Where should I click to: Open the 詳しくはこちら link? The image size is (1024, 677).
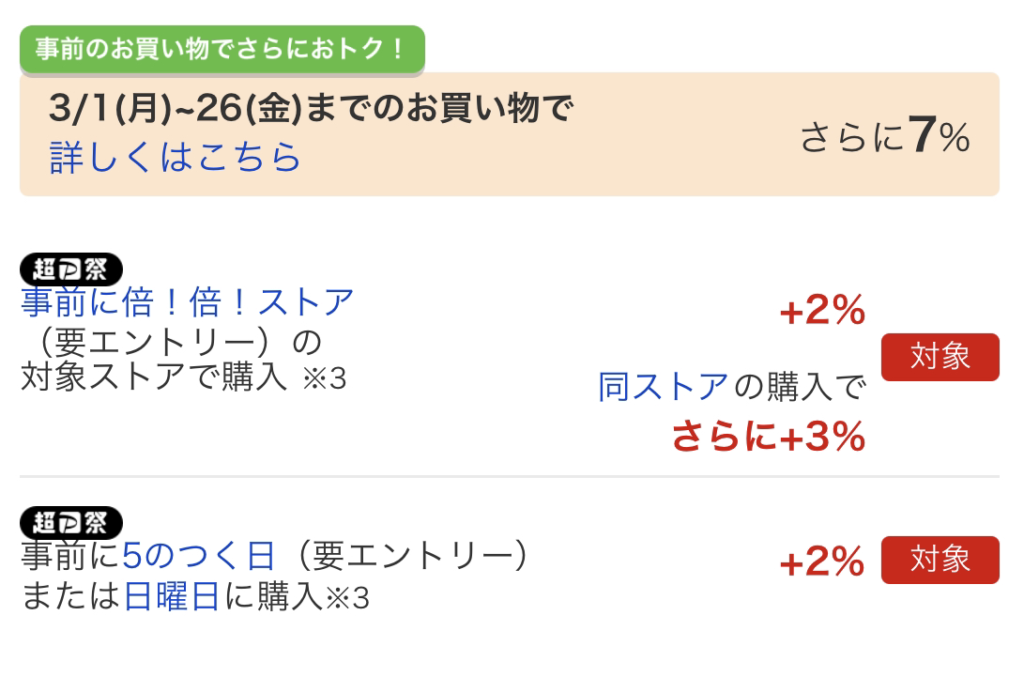(x=175, y=157)
